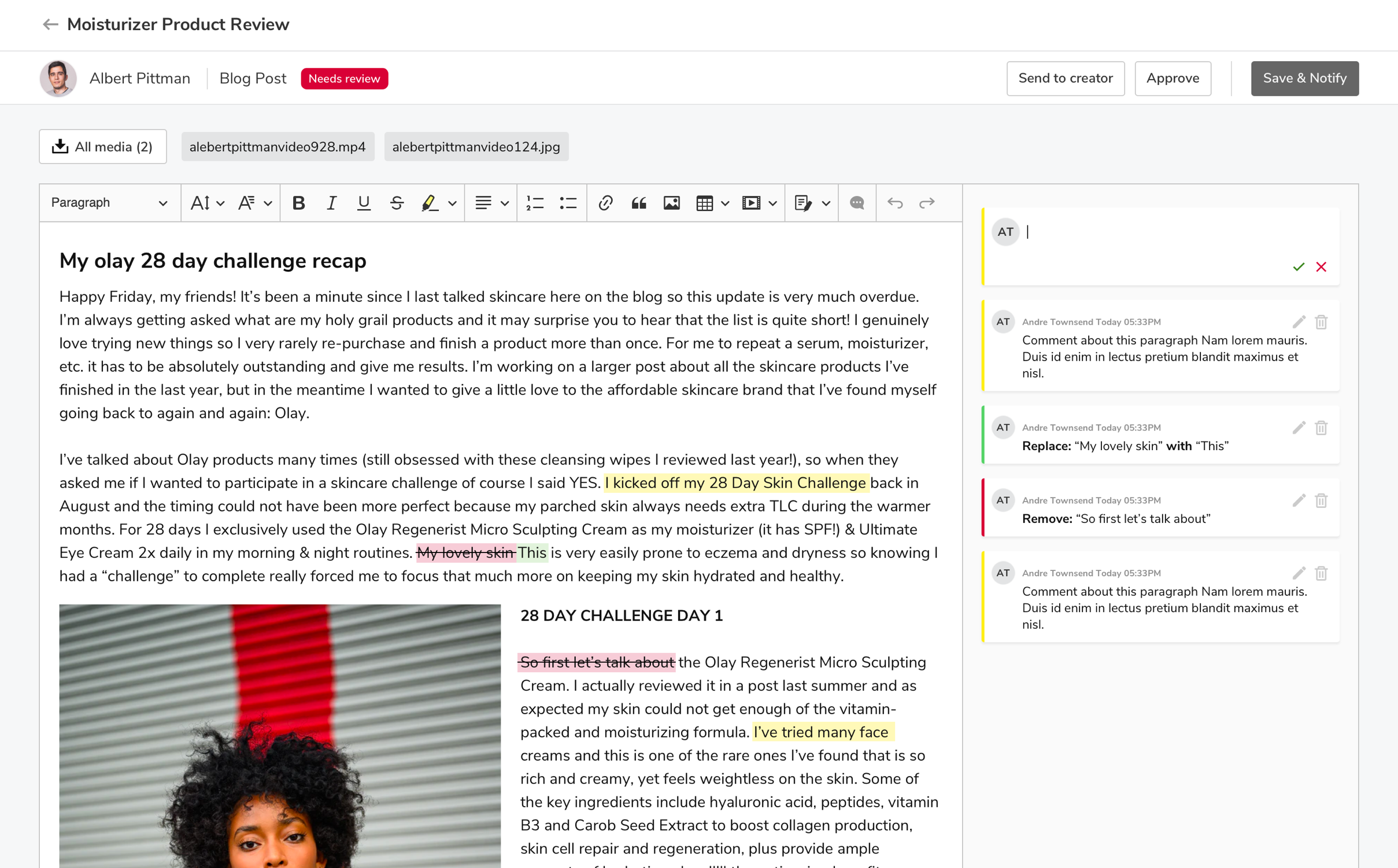Delete the Replace "My lovely skin" suggestion

pyautogui.click(x=1321, y=428)
